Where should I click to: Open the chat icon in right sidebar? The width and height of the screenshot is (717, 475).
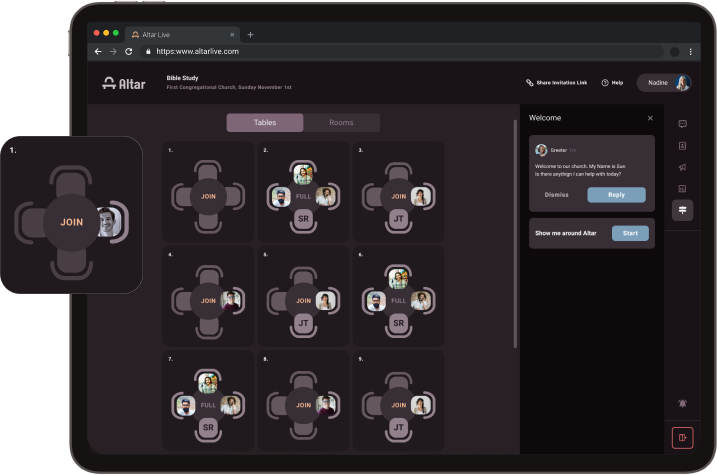(x=682, y=124)
